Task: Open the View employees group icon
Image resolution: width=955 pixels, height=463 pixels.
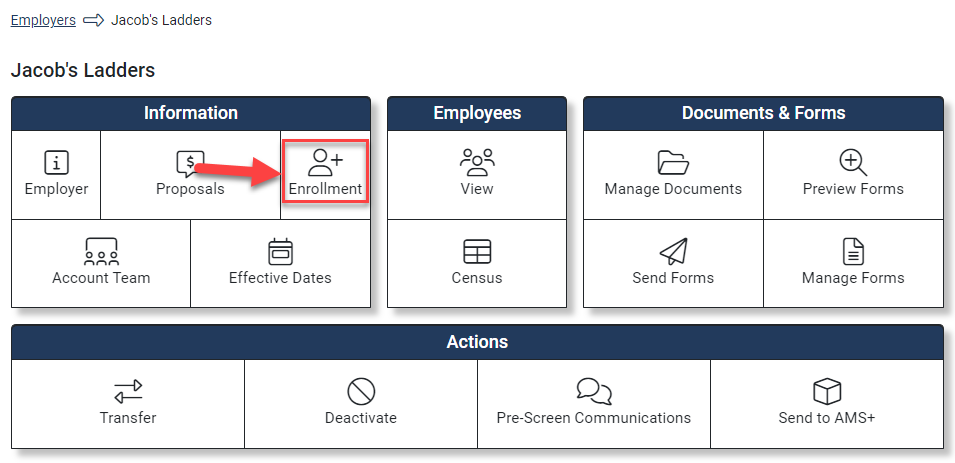Action: (x=477, y=163)
